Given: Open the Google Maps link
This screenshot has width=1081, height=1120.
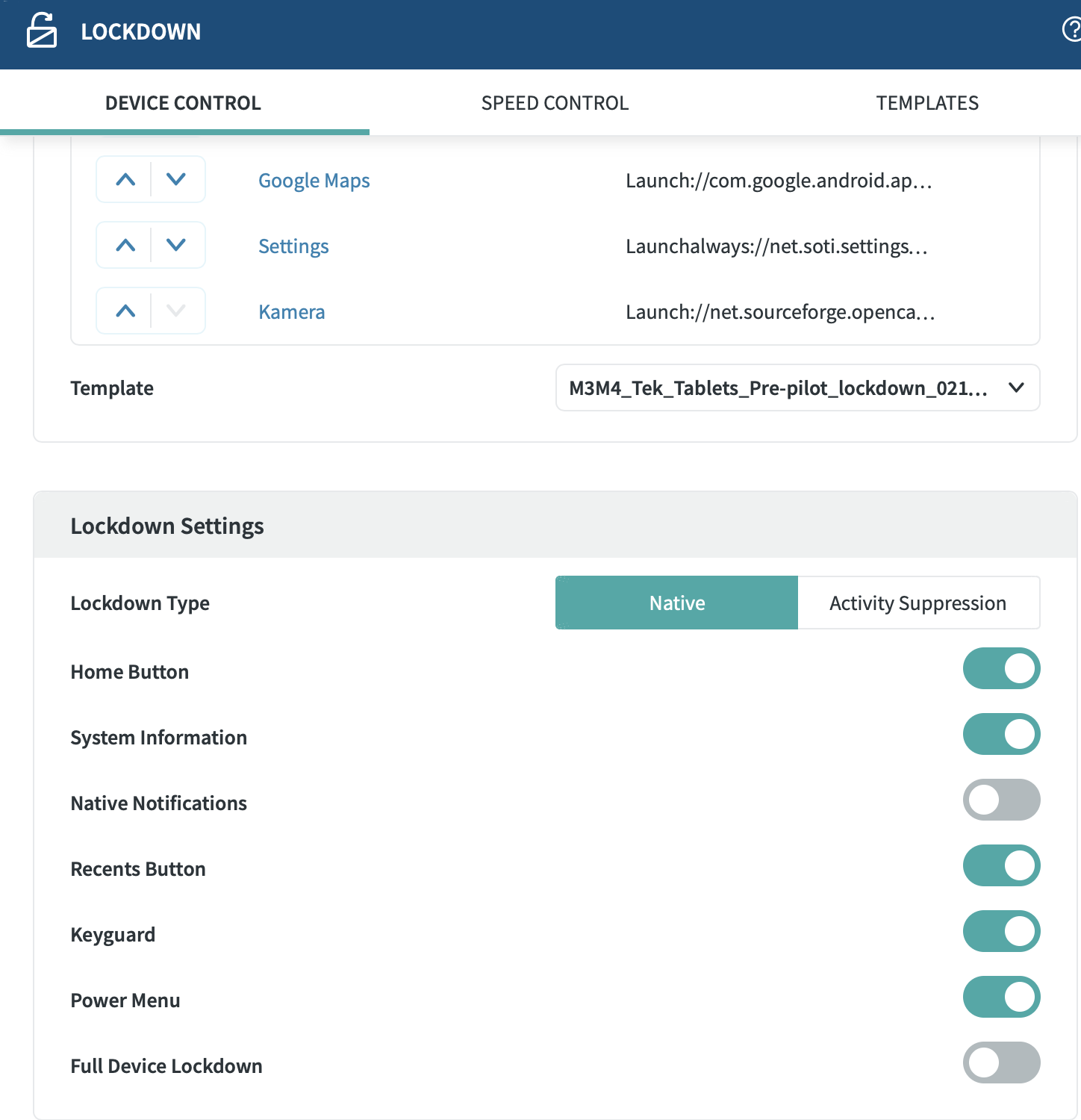Looking at the screenshot, I should [314, 181].
